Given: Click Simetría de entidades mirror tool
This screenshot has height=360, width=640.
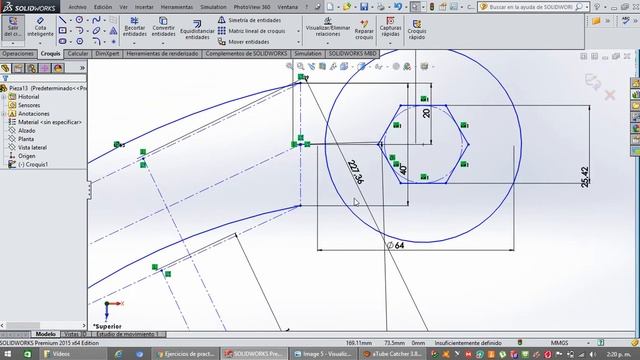Looking at the screenshot, I should pyautogui.click(x=249, y=20).
